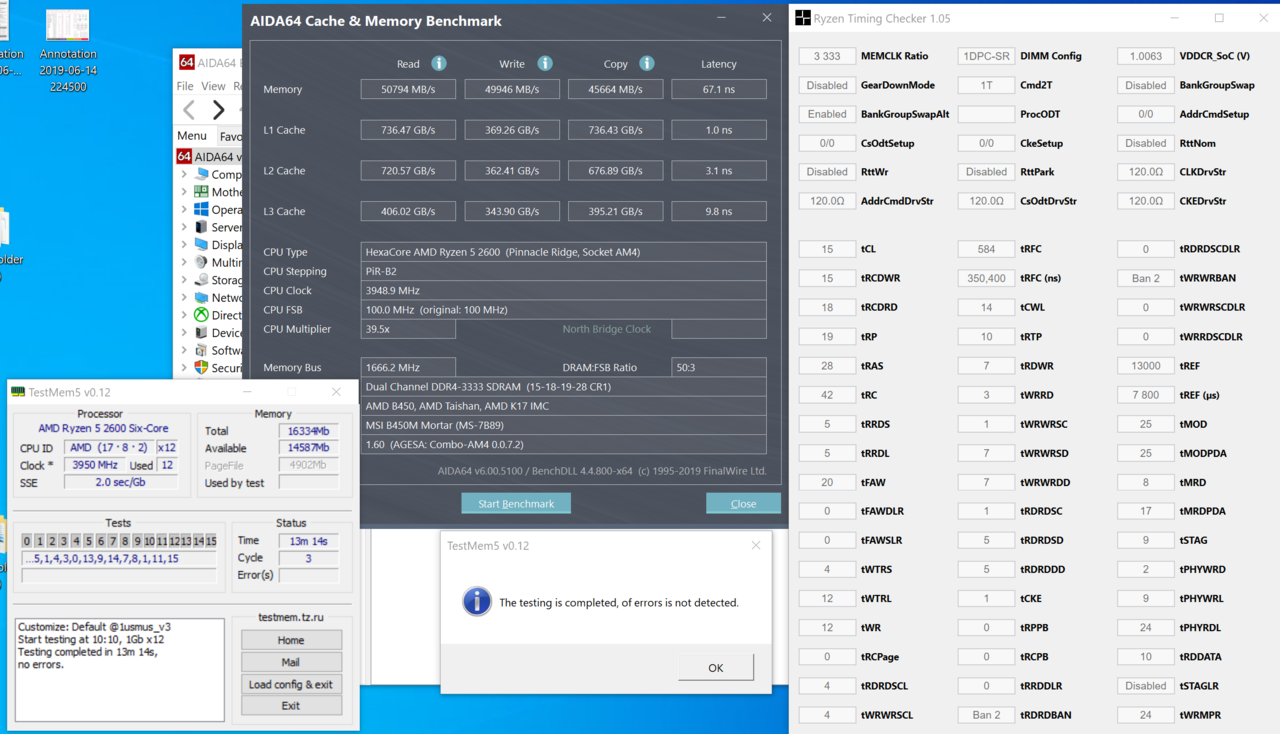Click the tSTAGLR Disabled value

pos(1145,686)
